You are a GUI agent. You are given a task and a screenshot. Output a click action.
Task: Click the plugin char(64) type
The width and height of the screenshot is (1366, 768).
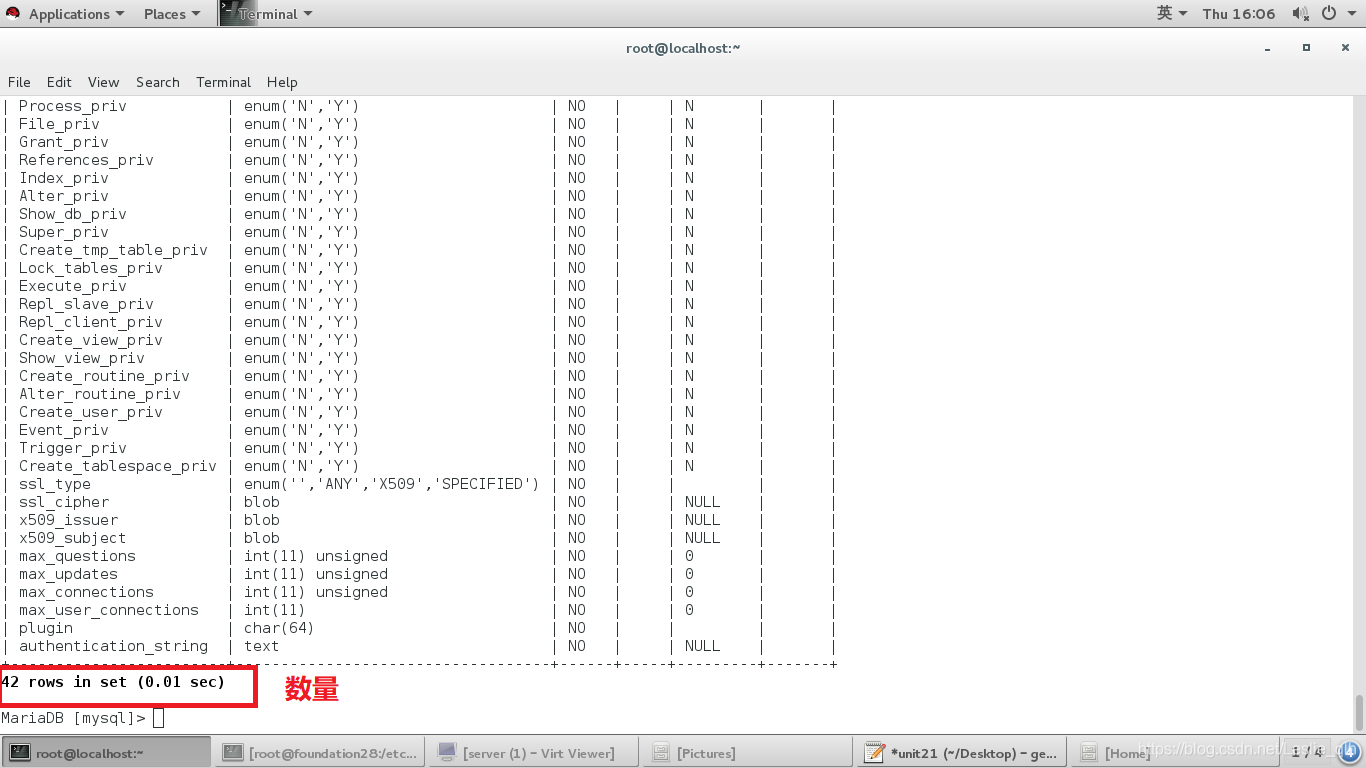[x=279, y=628]
